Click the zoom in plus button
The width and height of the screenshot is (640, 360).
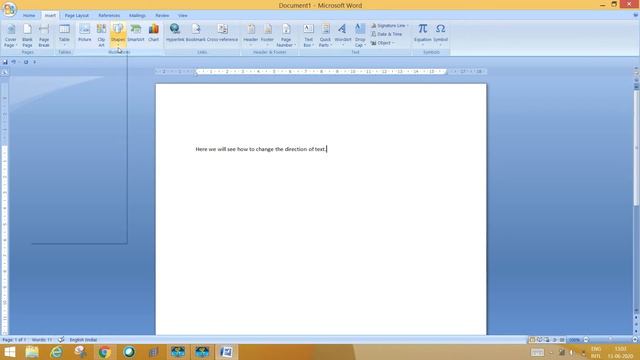[635, 340]
